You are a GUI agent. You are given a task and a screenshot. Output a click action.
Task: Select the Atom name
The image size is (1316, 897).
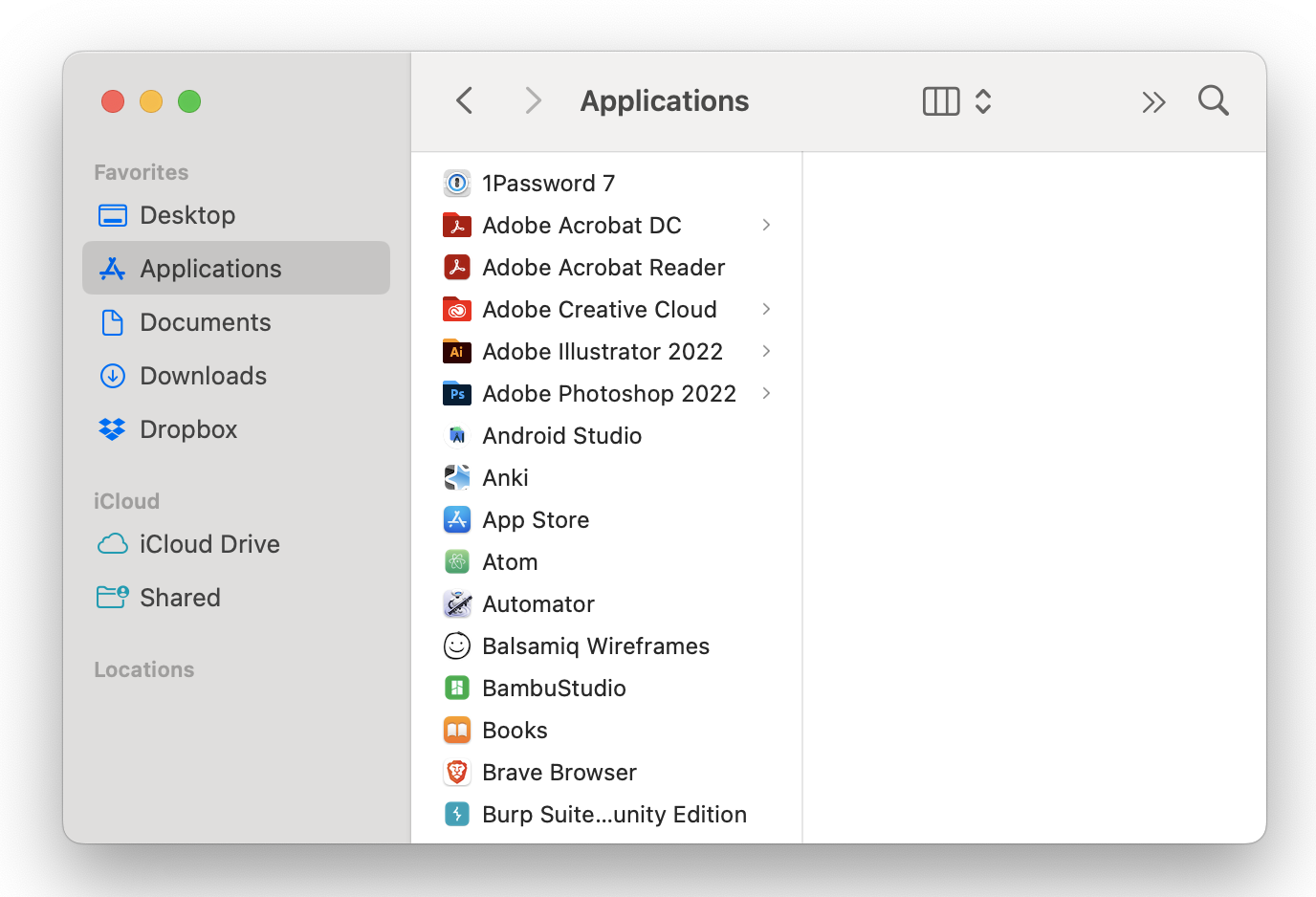[510, 561]
